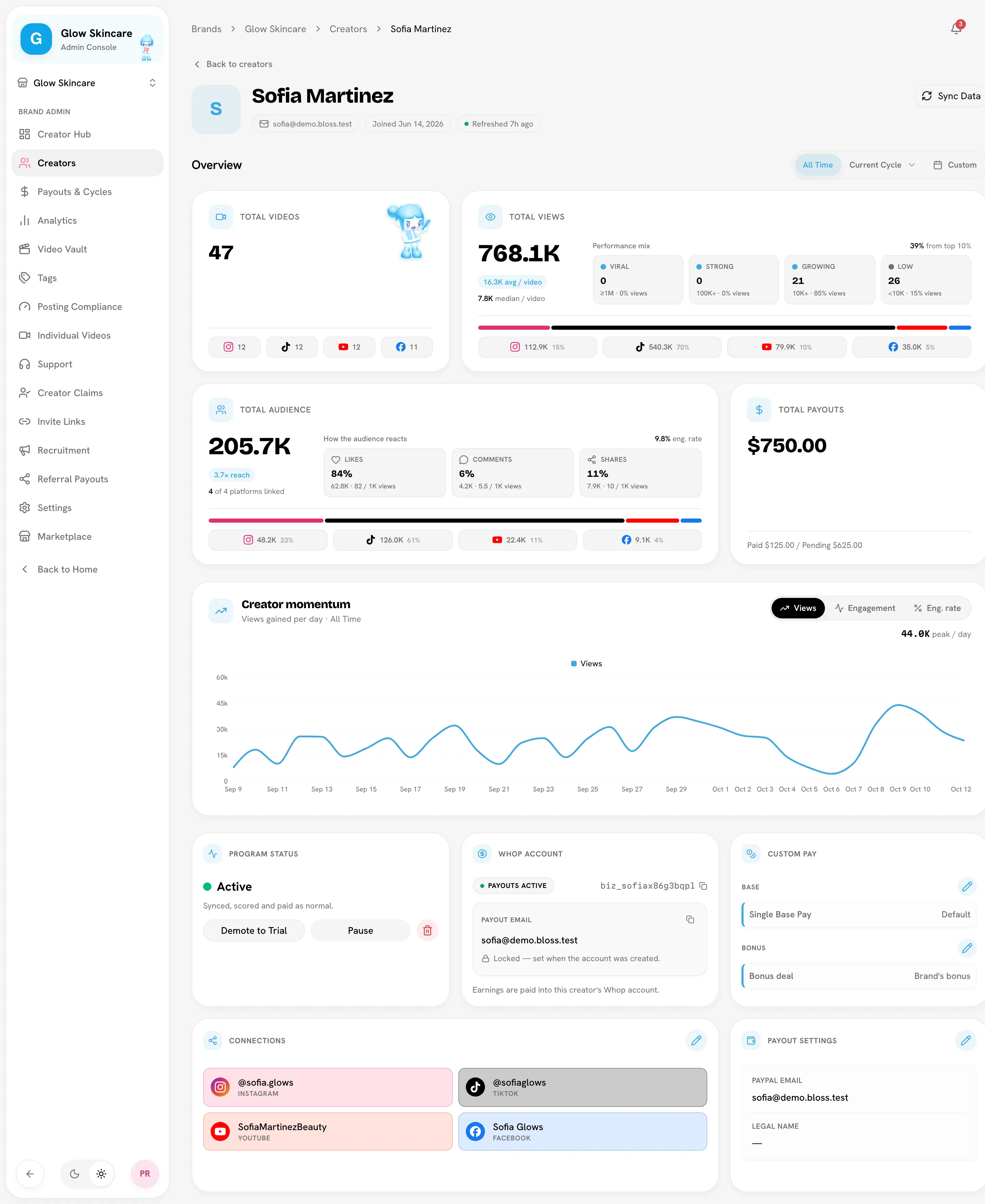Open the @sofiaglows TikTok connection

coord(583,1088)
